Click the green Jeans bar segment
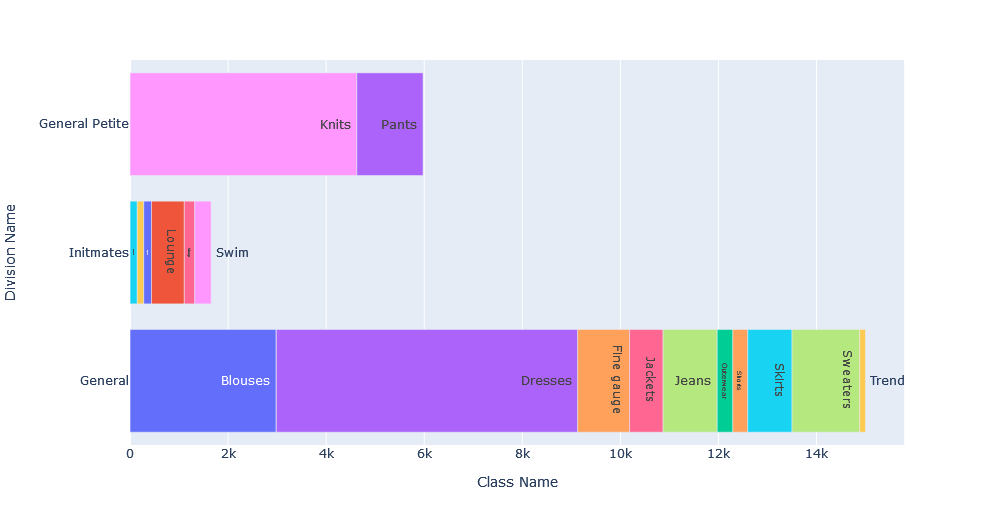 (690, 380)
